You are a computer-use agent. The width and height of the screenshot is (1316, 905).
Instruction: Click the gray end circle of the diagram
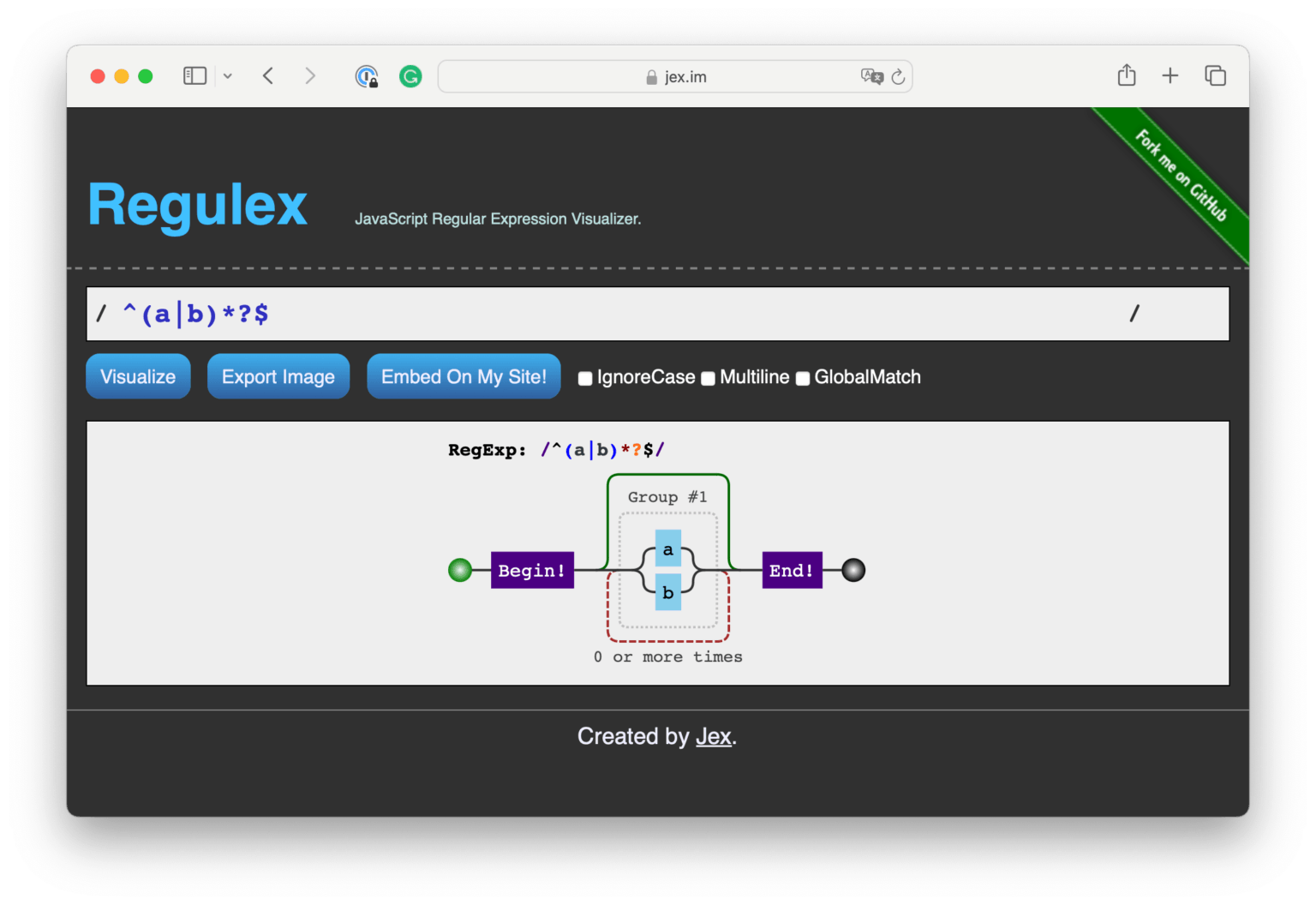[853, 570]
